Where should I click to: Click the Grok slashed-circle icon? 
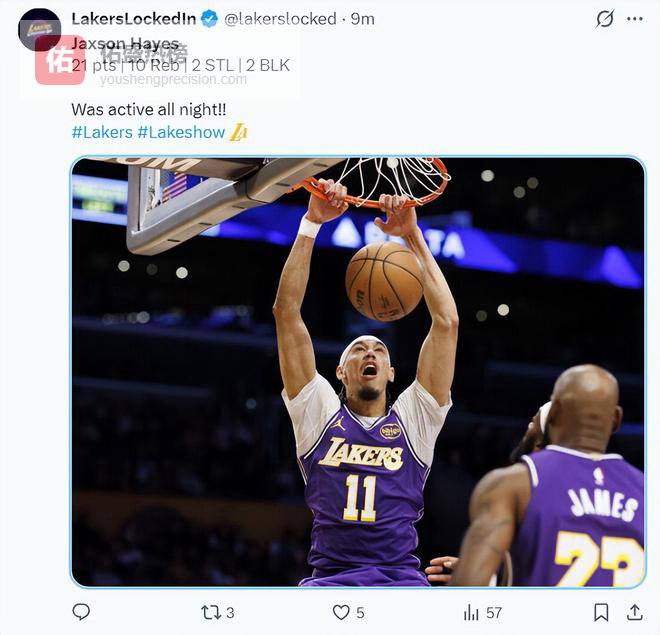[x=605, y=19]
